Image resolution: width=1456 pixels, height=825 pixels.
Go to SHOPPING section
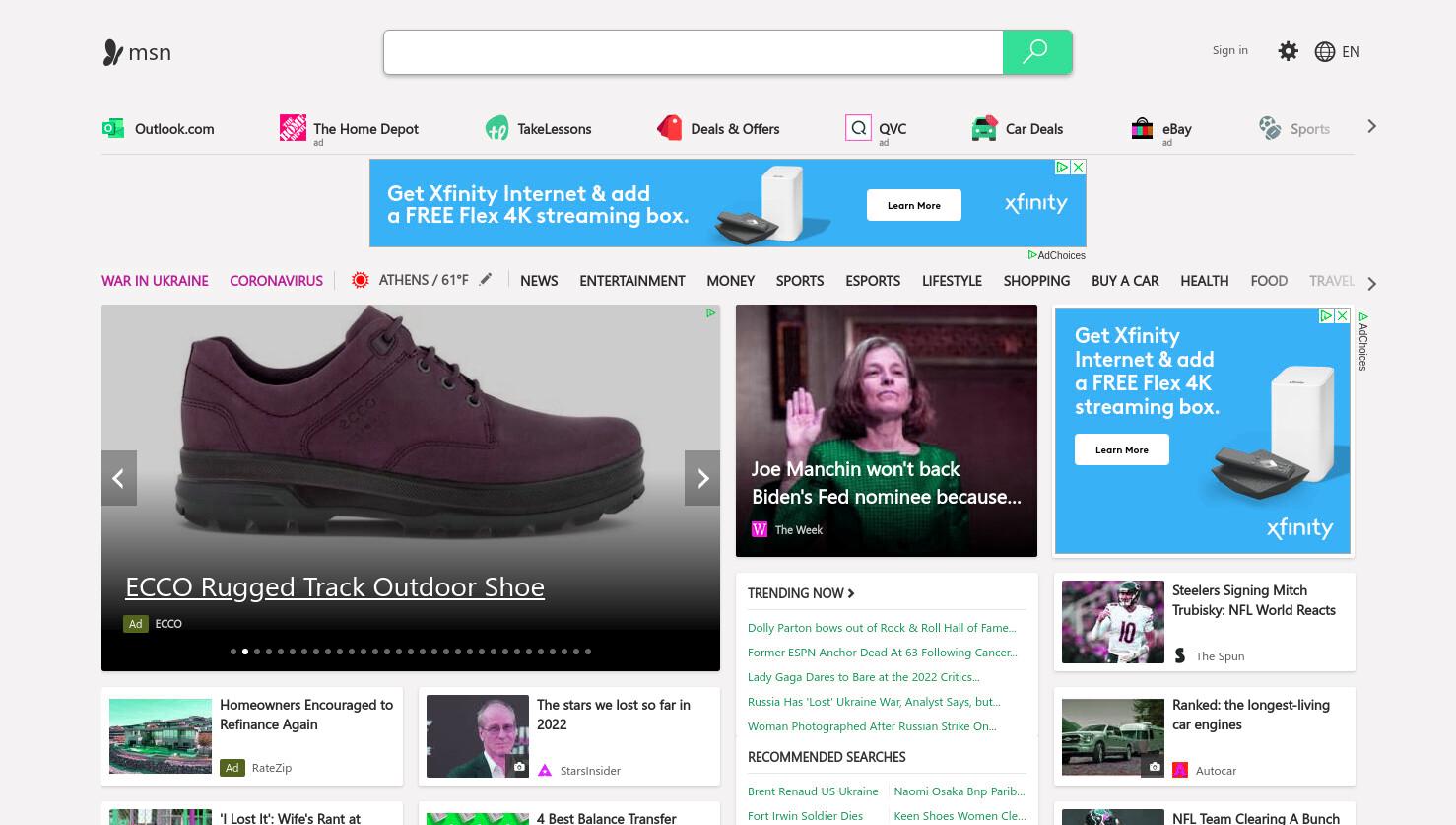[1036, 281]
